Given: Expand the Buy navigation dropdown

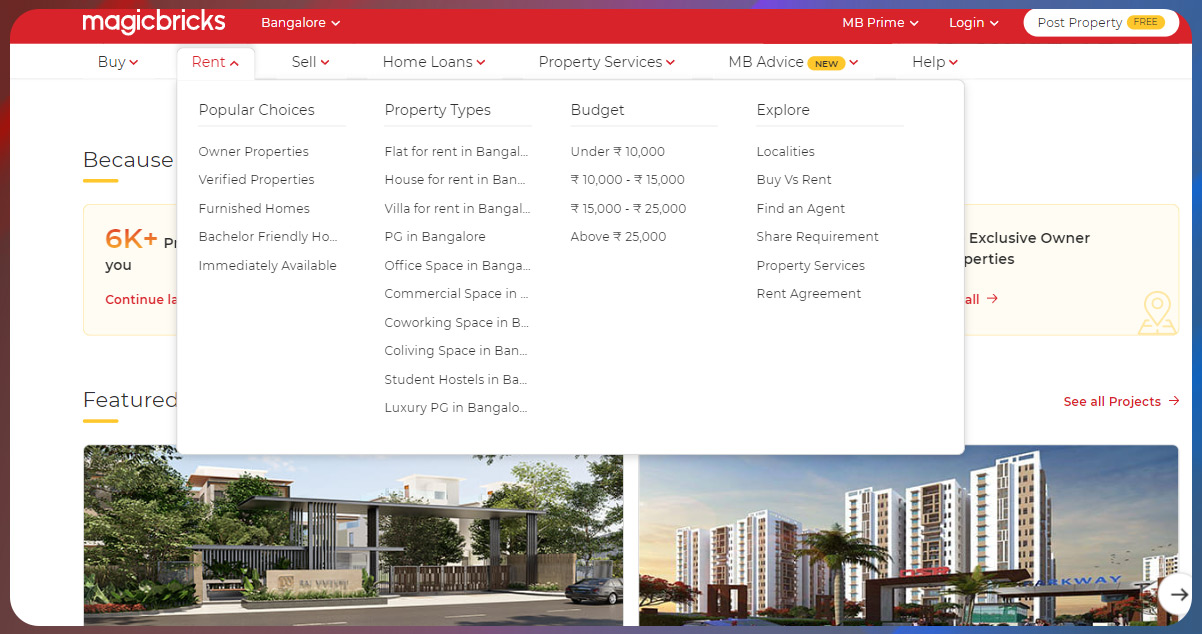Looking at the screenshot, I should [117, 61].
